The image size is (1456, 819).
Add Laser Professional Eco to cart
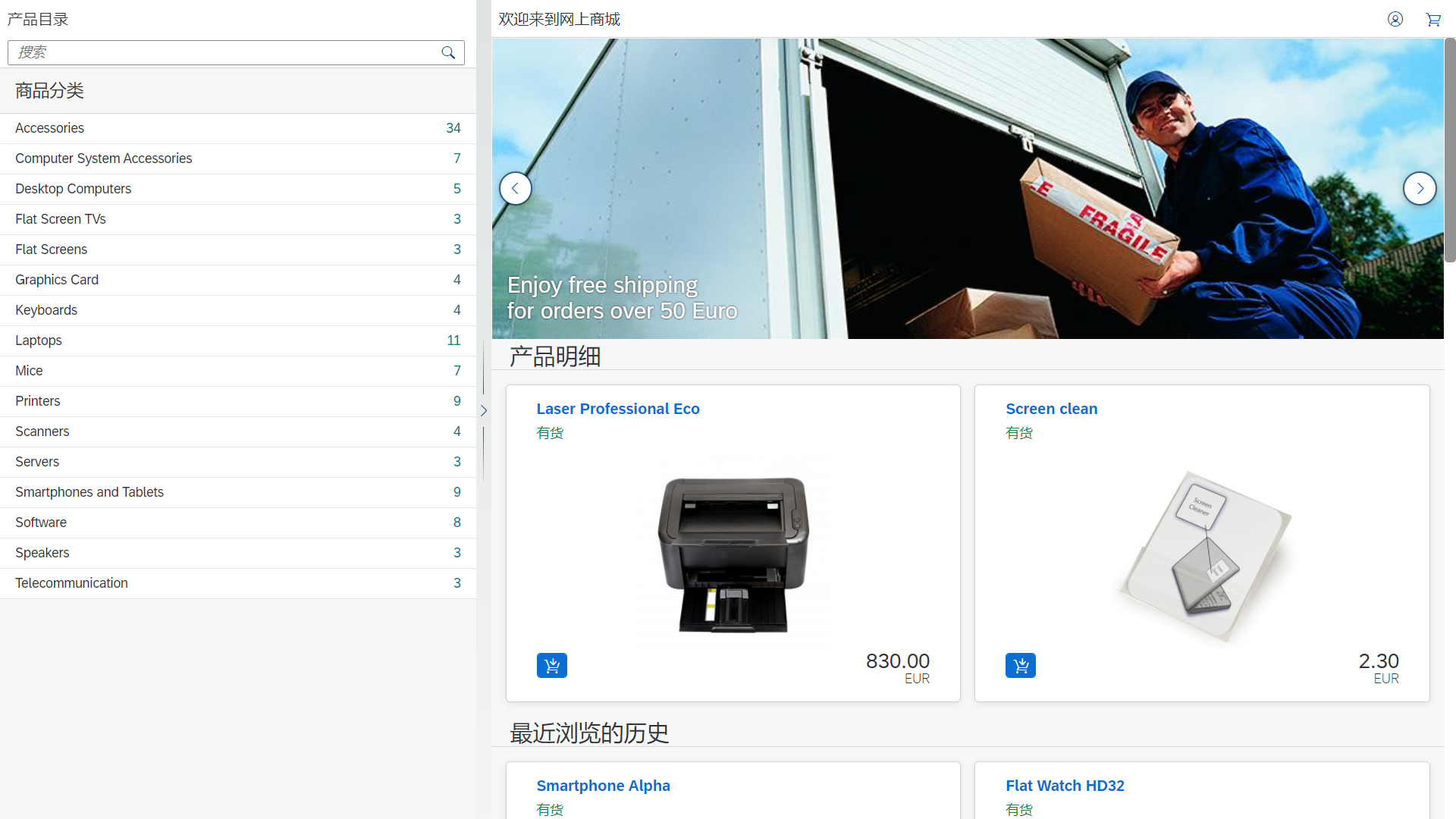pos(551,665)
